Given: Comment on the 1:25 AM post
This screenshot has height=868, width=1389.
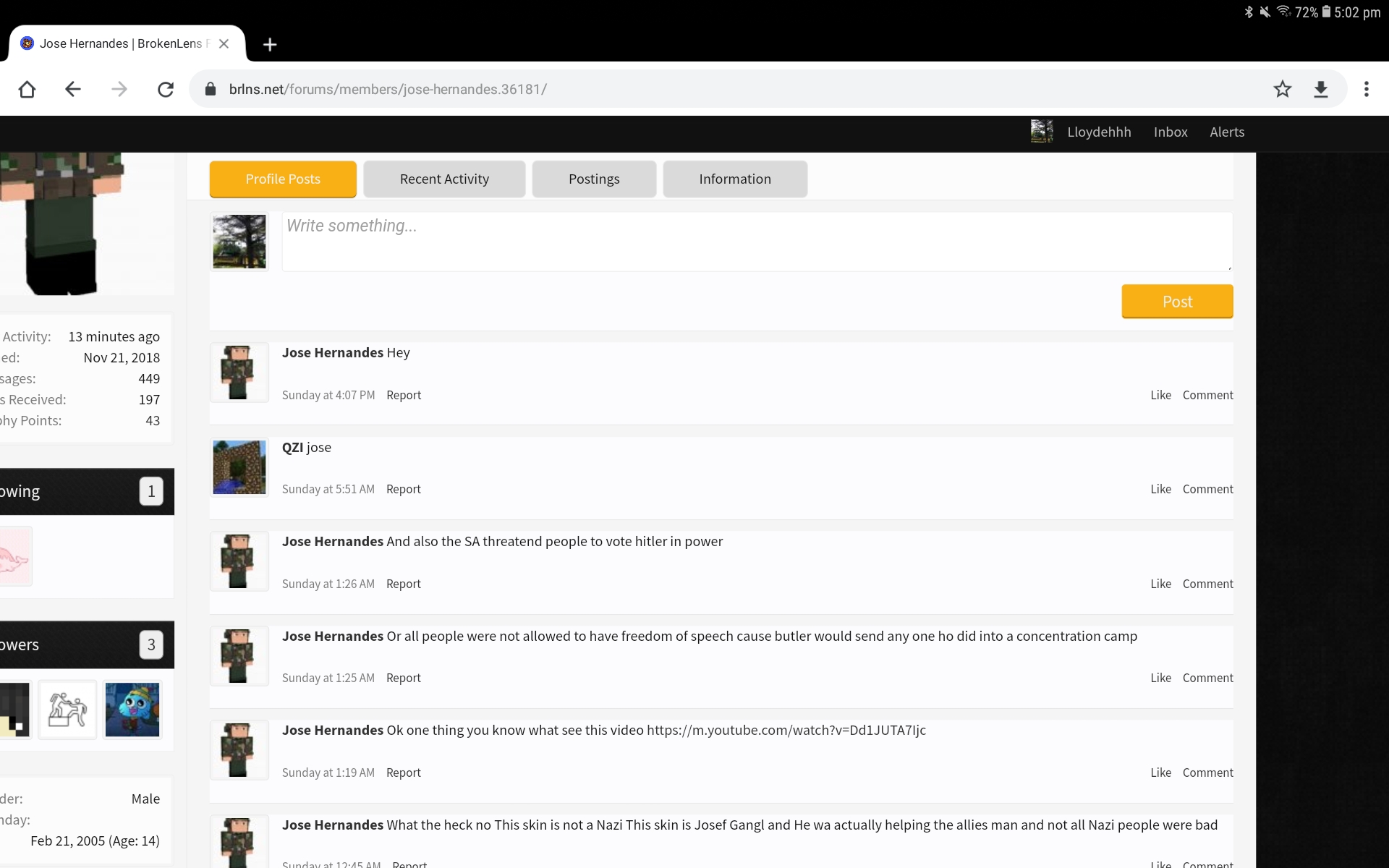Looking at the screenshot, I should pos(1207,678).
